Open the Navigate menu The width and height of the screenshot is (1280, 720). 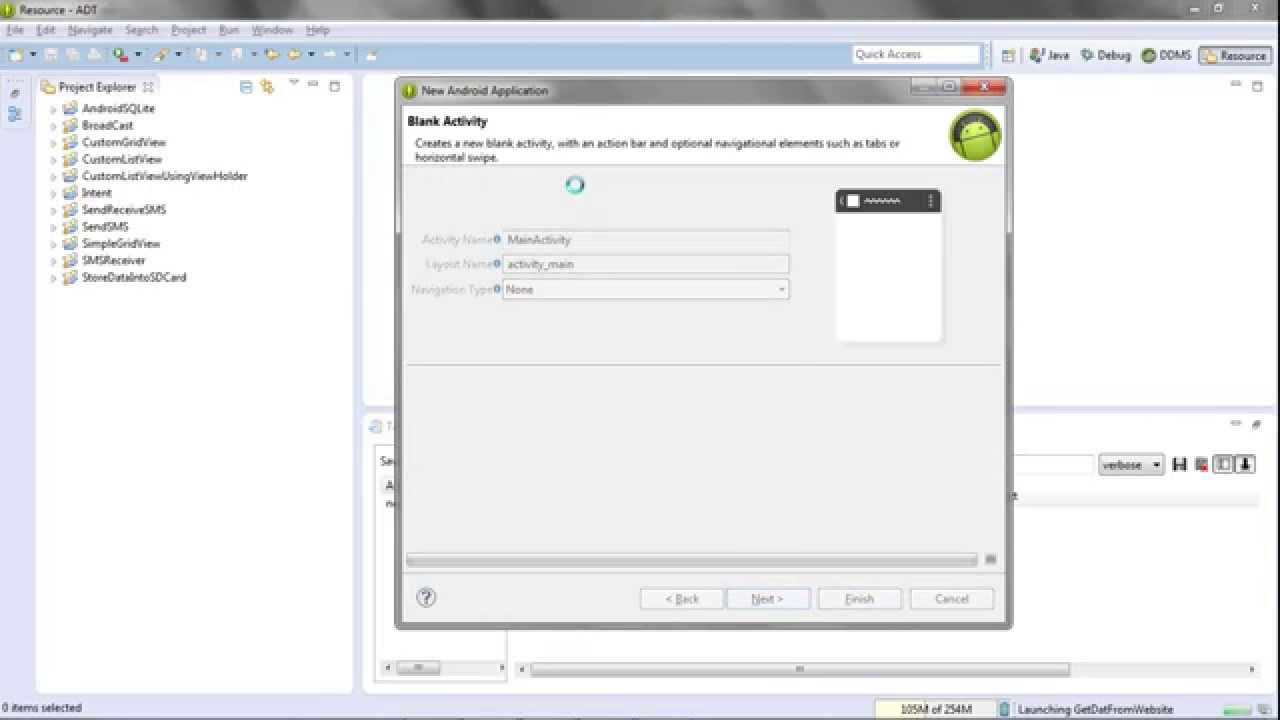tap(90, 30)
